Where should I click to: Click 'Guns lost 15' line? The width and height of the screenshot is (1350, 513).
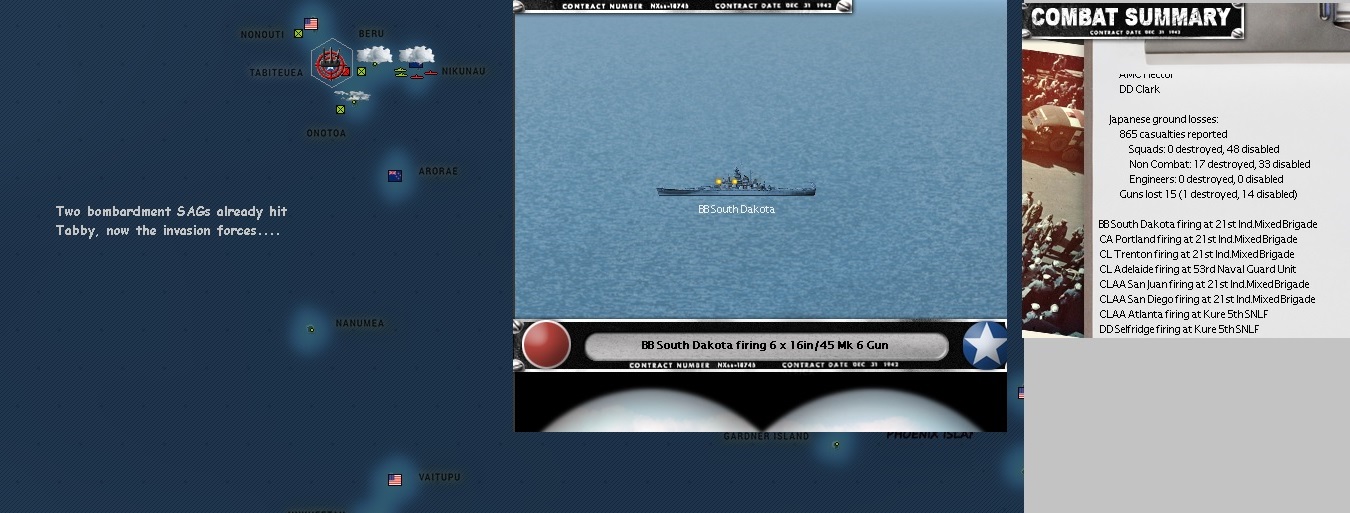(x=1208, y=194)
